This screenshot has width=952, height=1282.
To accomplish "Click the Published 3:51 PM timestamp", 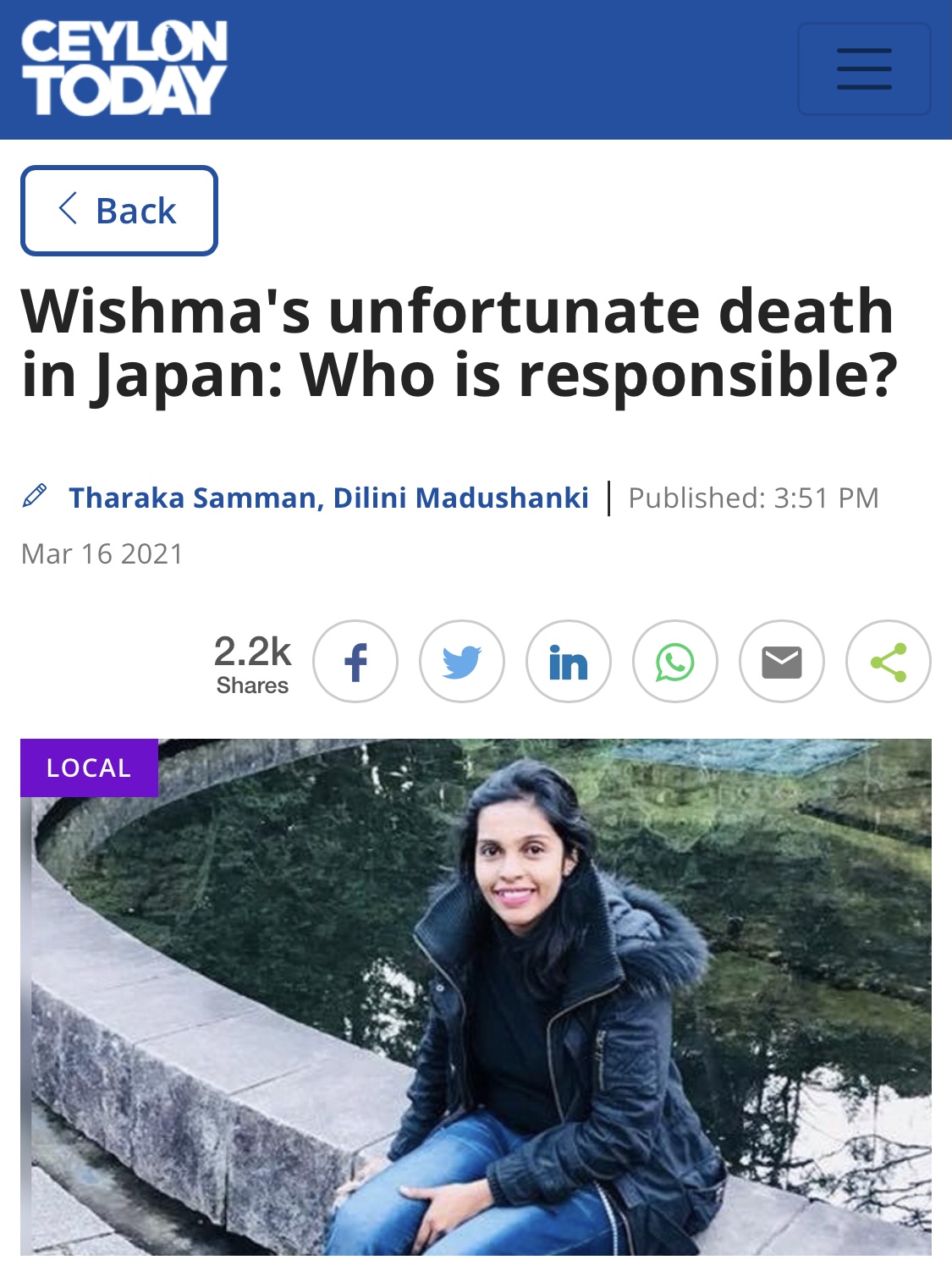I will (753, 498).
